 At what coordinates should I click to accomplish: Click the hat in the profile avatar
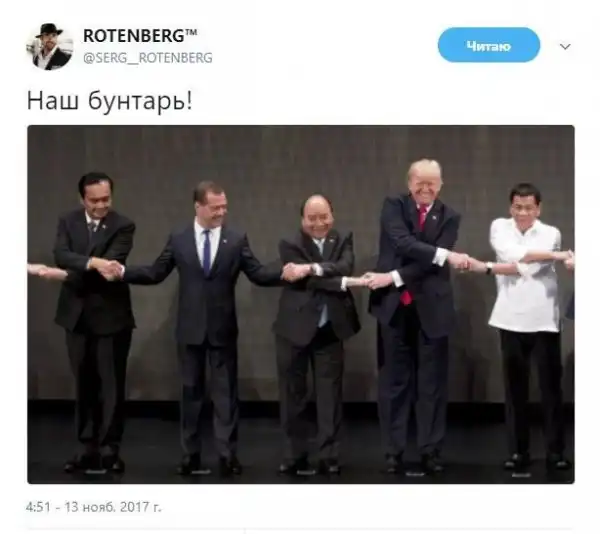click(x=50, y=30)
